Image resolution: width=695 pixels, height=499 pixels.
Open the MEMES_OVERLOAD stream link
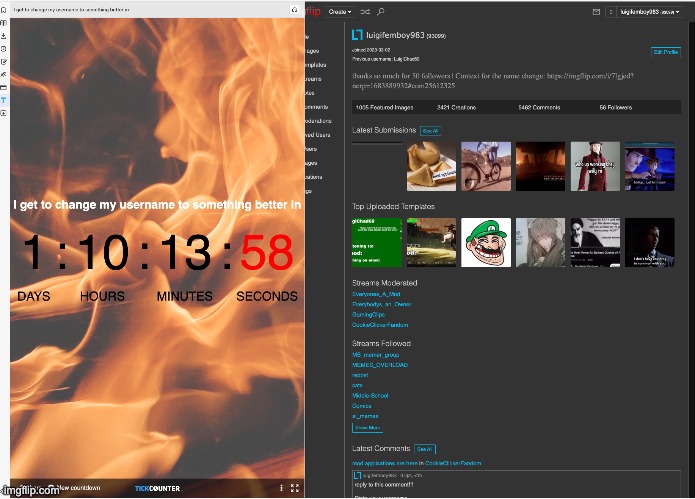click(380, 365)
